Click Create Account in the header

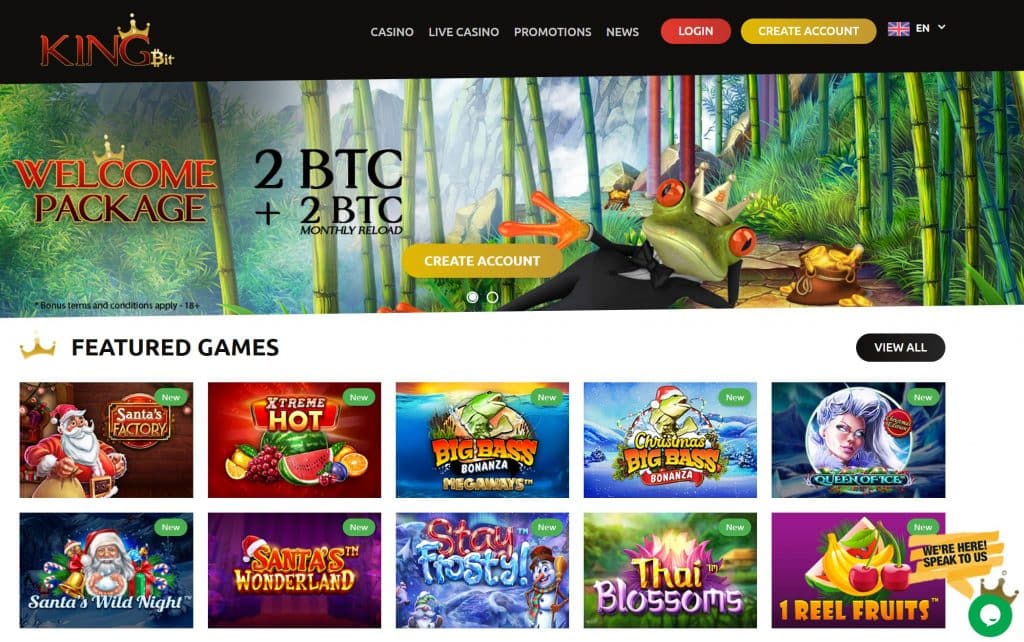(808, 31)
